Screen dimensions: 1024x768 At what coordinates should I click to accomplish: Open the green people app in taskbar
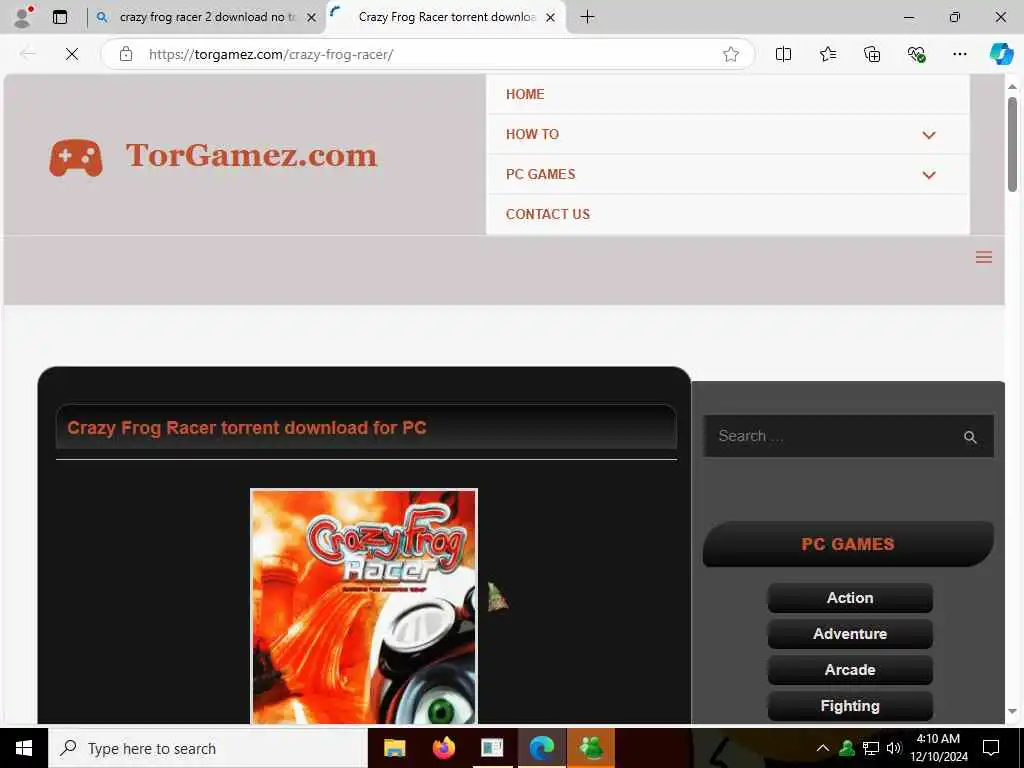click(x=590, y=748)
